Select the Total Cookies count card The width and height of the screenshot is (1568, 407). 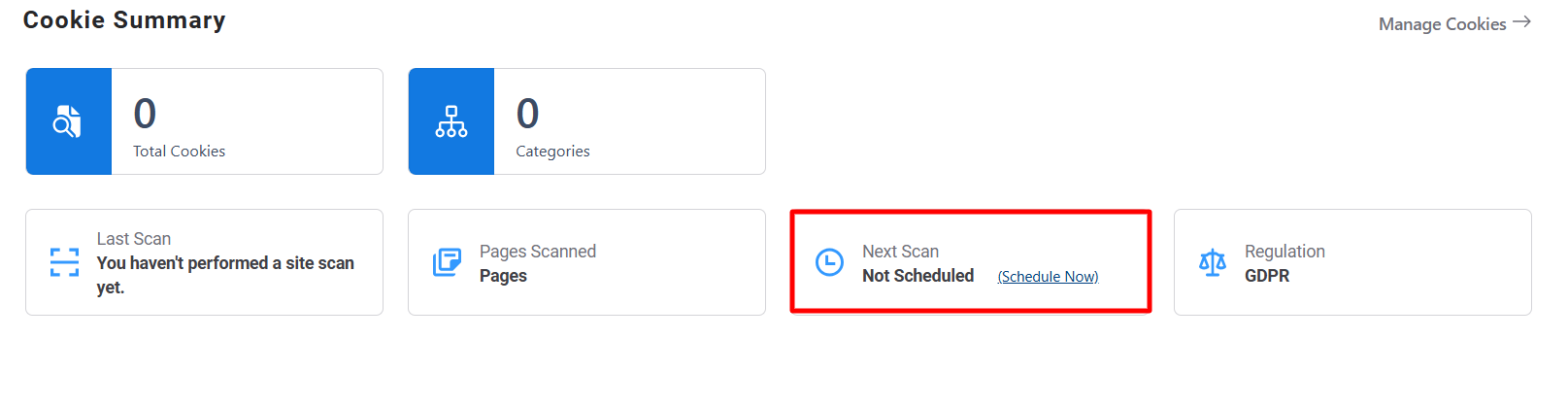[204, 121]
